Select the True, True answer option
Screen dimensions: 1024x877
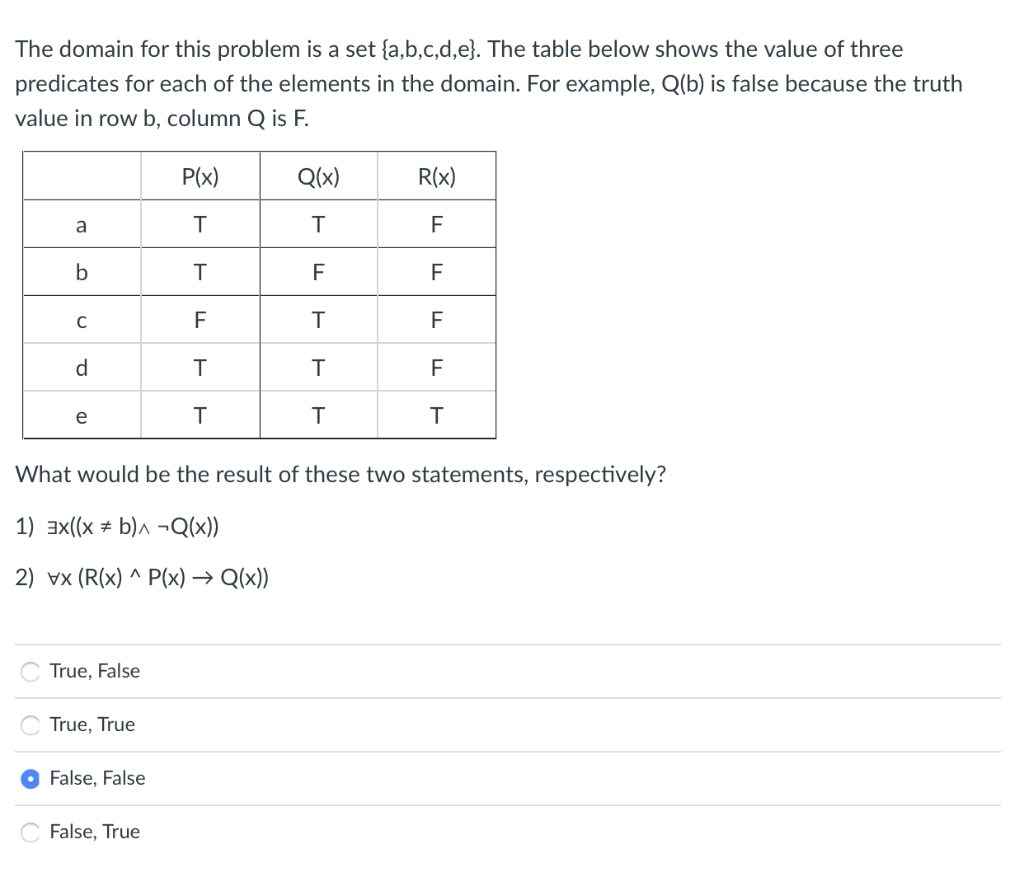click(30, 724)
